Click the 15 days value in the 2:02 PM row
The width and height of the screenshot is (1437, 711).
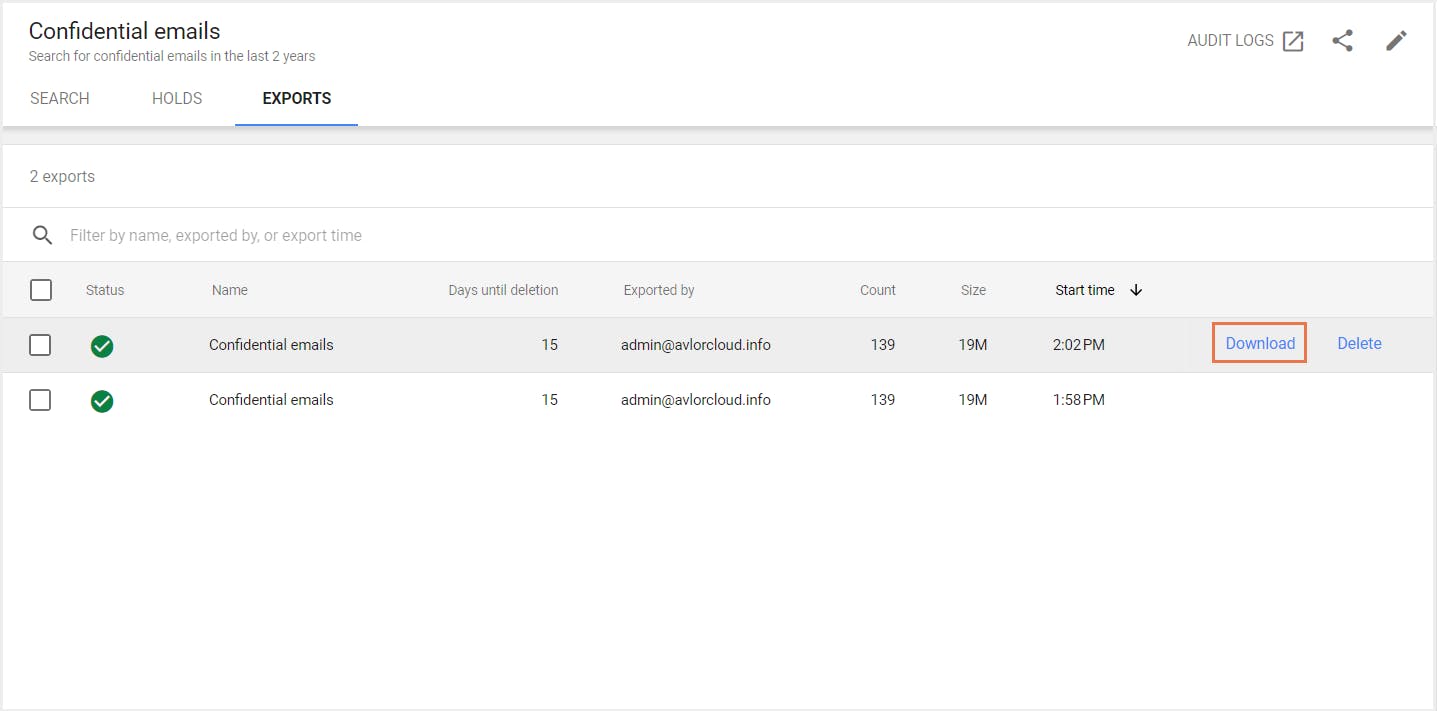coord(550,345)
